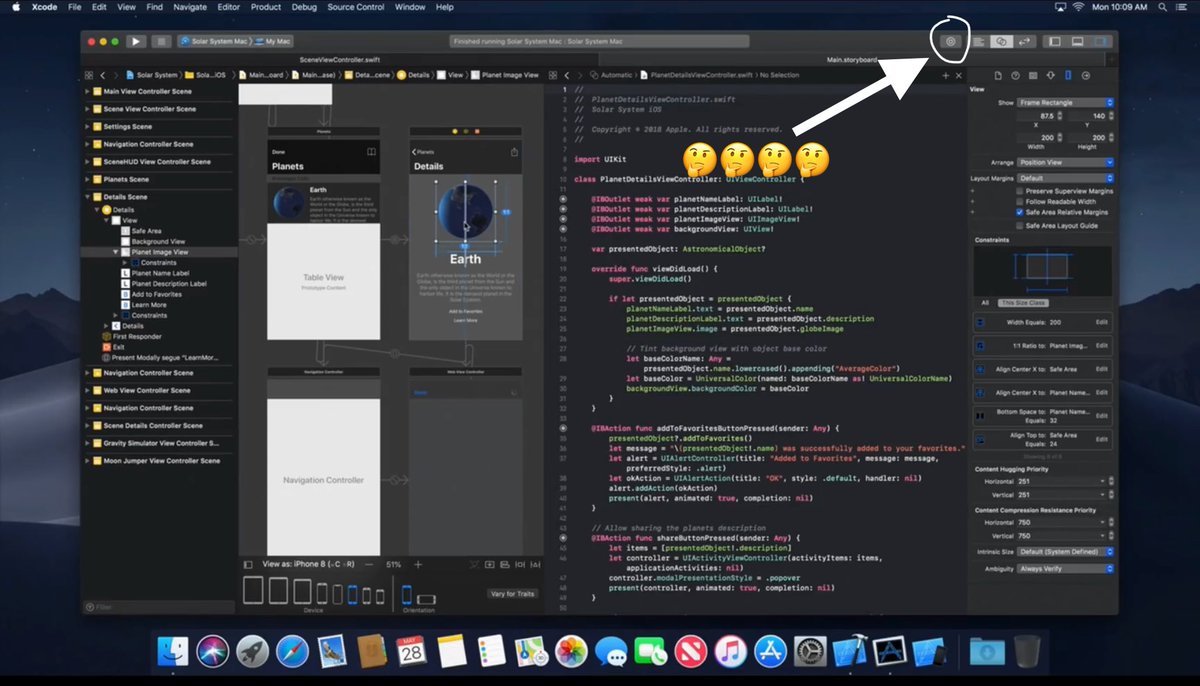Switch to SceneViewController.swift tab

[x=341, y=60]
